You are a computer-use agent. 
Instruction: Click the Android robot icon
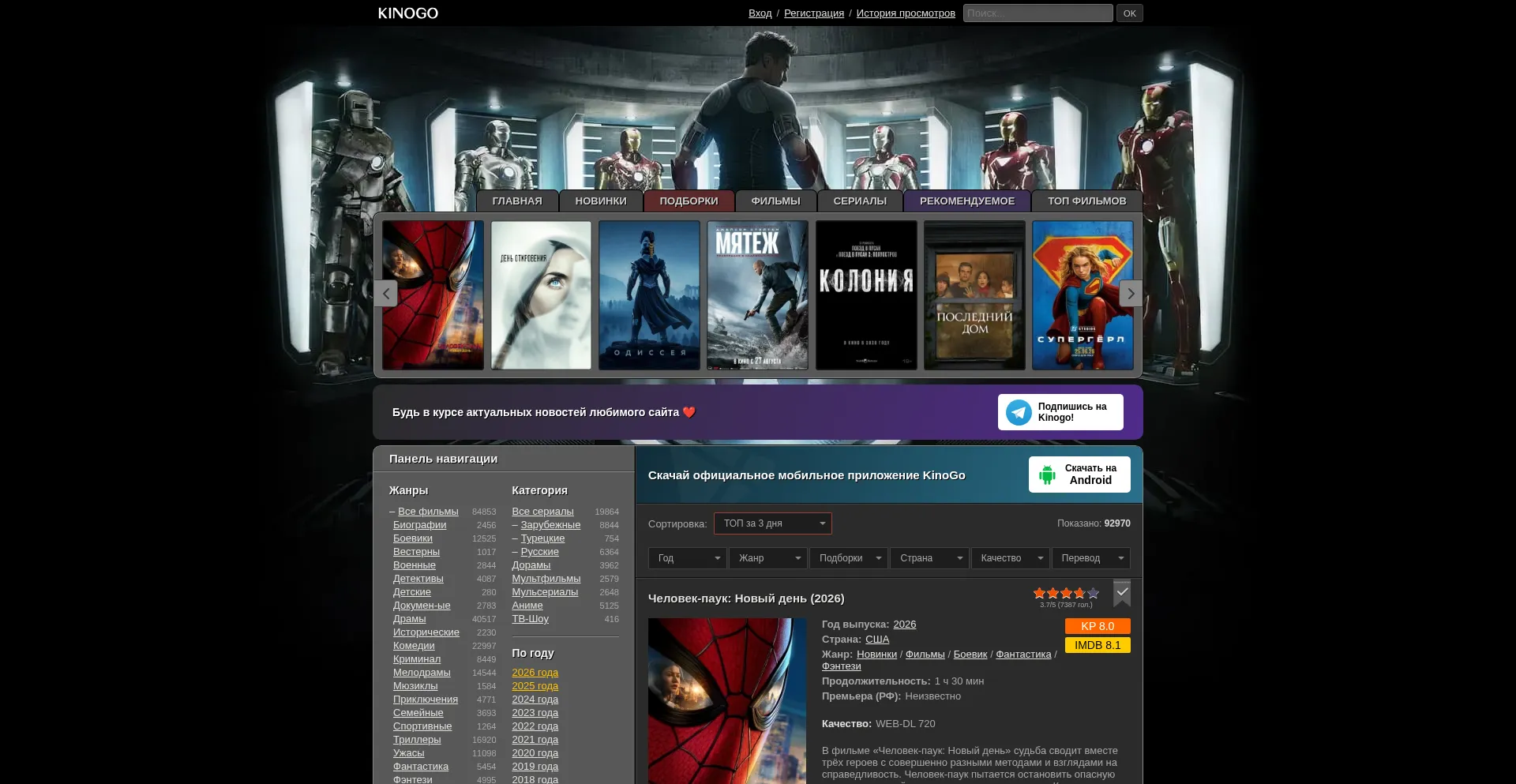1047,475
